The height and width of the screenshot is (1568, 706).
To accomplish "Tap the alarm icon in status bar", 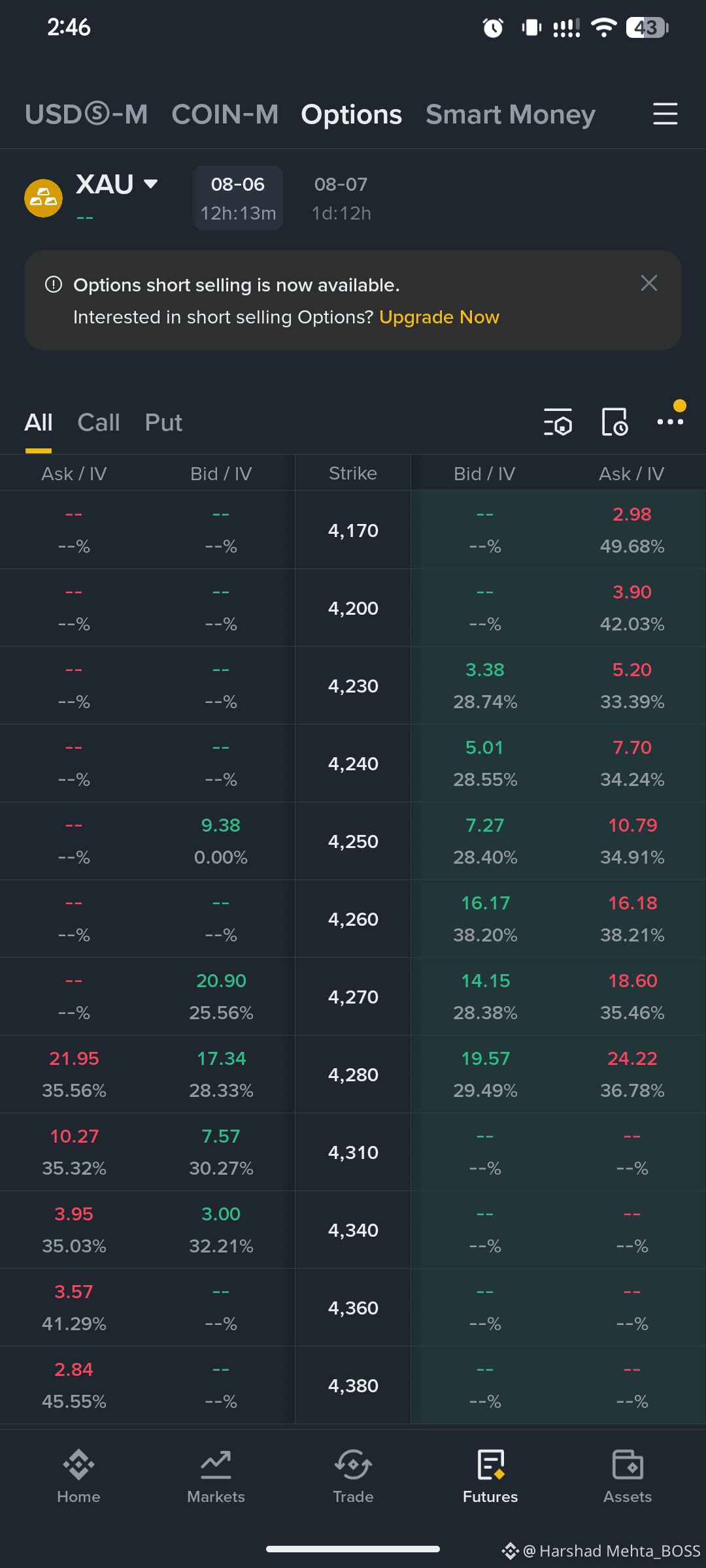I will (x=493, y=27).
